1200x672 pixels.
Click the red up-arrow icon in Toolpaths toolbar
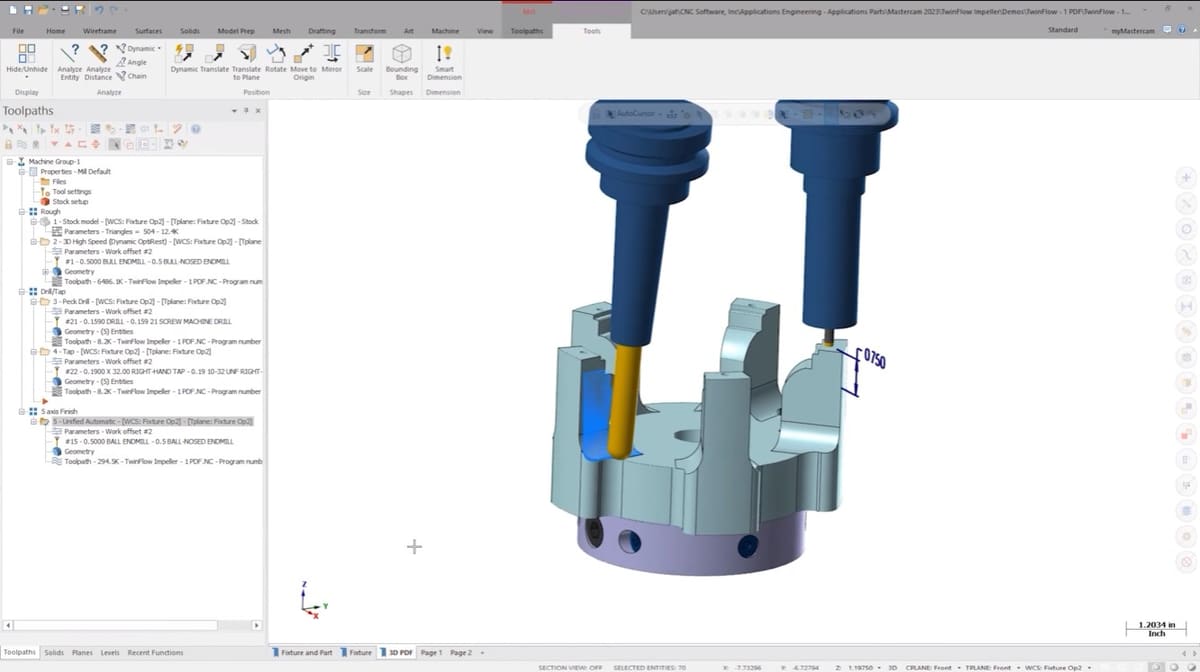[68, 144]
